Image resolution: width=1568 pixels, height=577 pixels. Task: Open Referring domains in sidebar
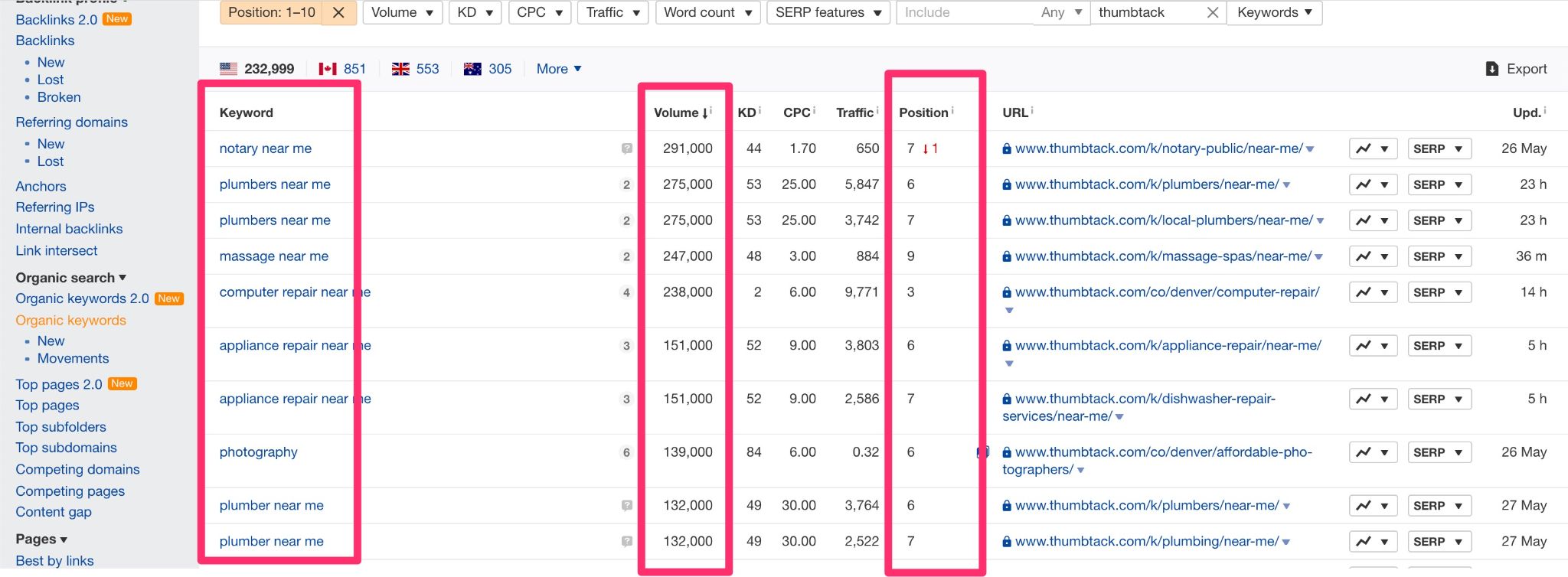(x=72, y=122)
